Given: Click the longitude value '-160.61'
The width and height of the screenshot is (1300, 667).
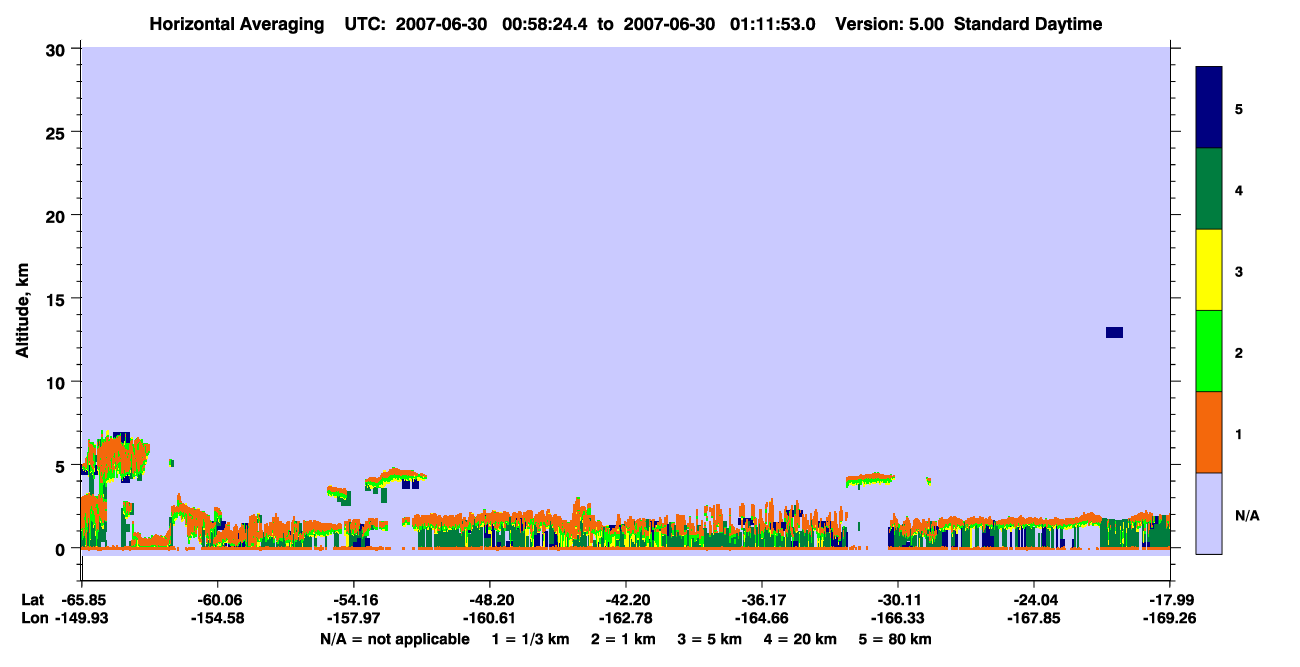Looking at the screenshot, I should (489, 618).
